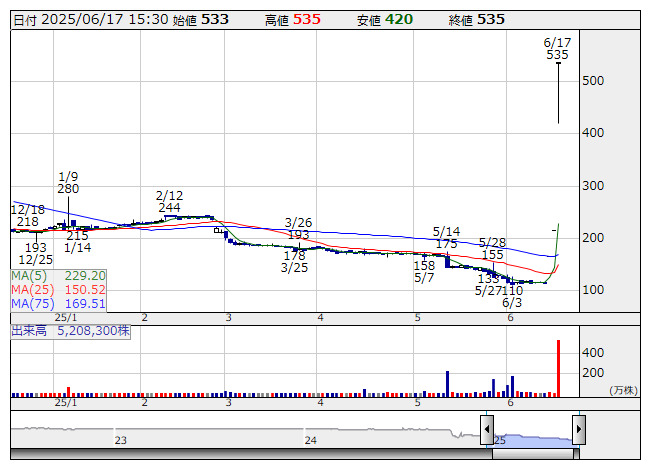Click the tall red volume bar
This screenshot has height=470, width=653.
click(558, 368)
